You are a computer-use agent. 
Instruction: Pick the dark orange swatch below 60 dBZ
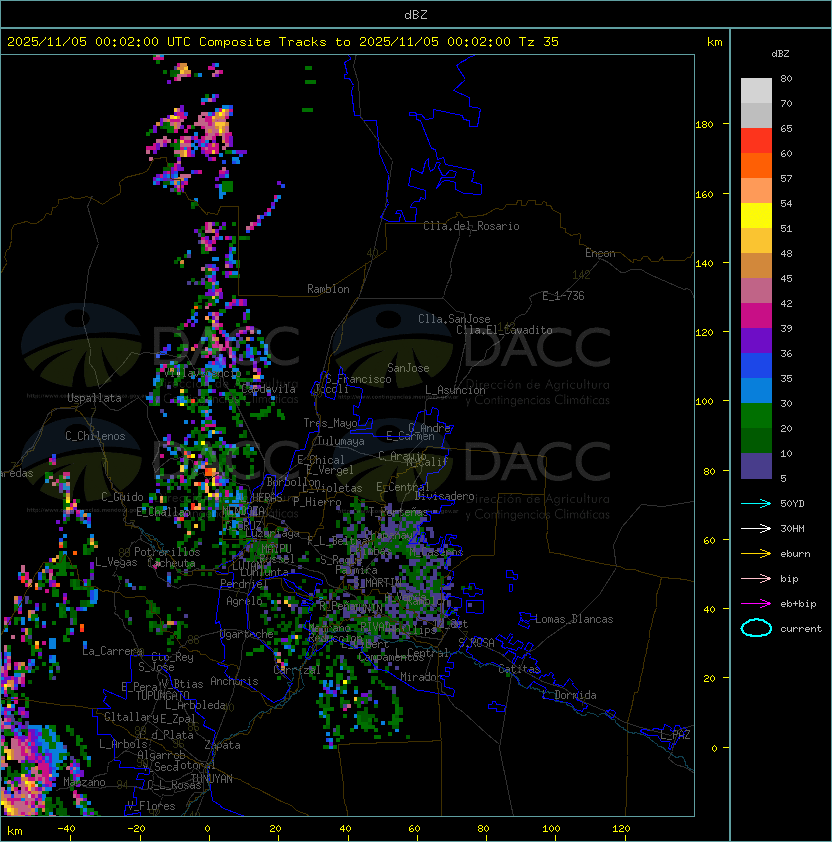point(756,165)
